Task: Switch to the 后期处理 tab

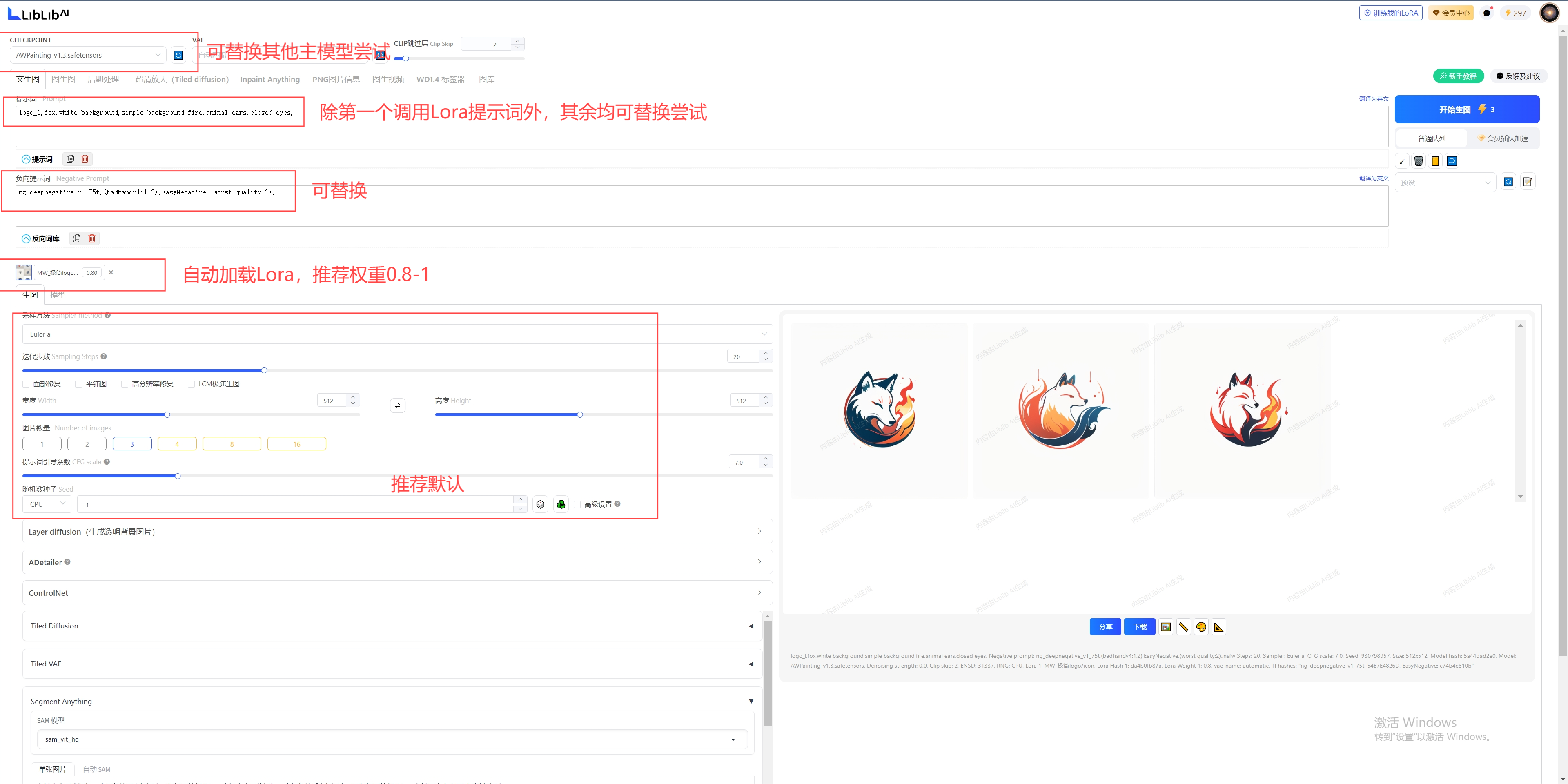Action: click(x=103, y=79)
